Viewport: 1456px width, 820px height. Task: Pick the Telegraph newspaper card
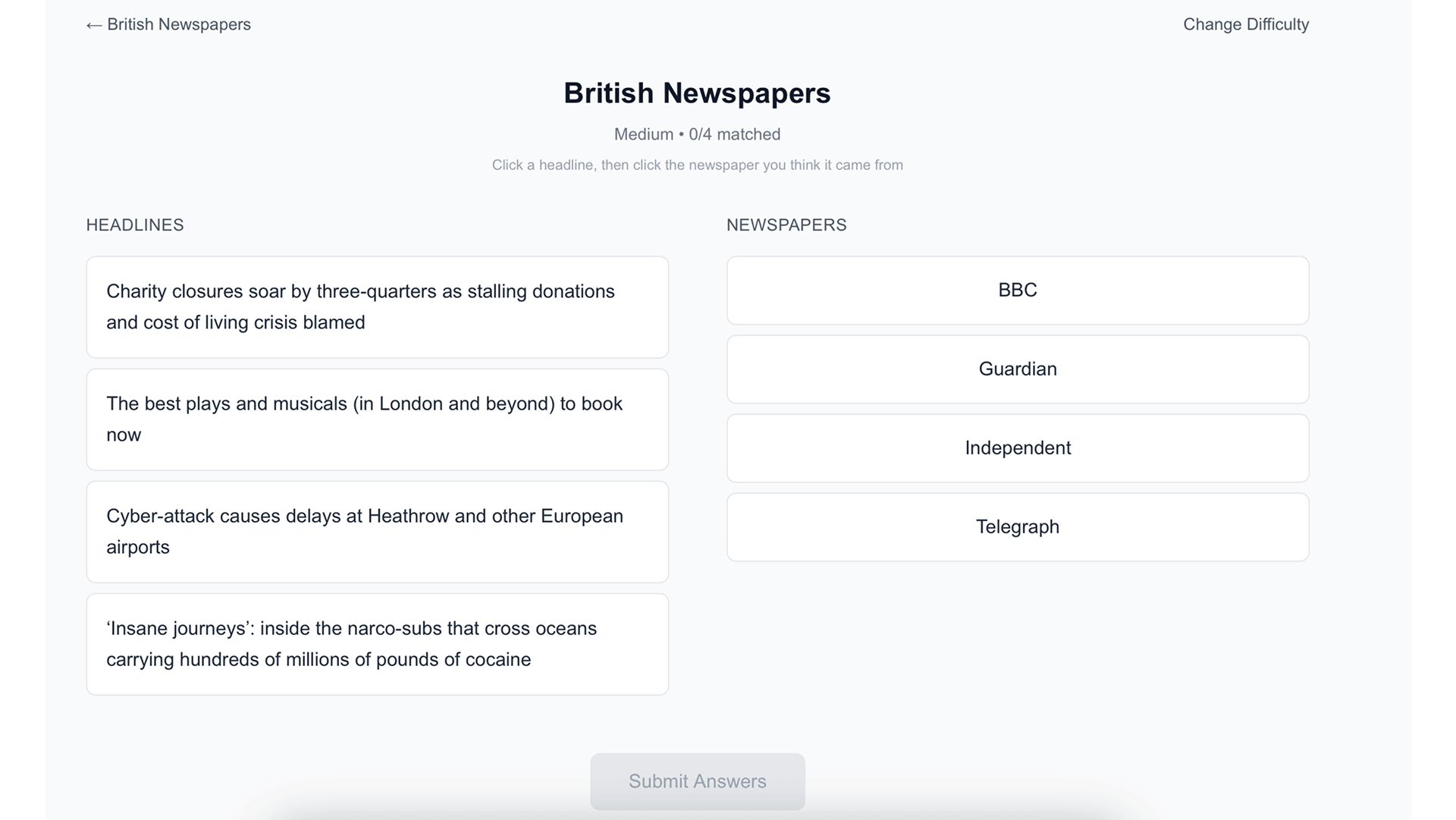[x=1017, y=526]
